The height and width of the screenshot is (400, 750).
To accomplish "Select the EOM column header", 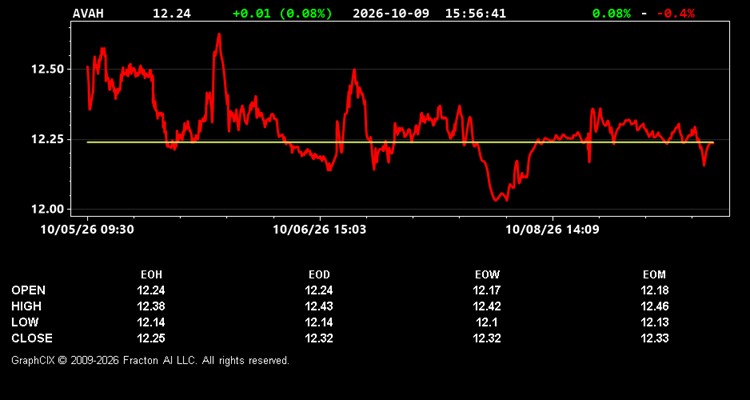I will [654, 275].
